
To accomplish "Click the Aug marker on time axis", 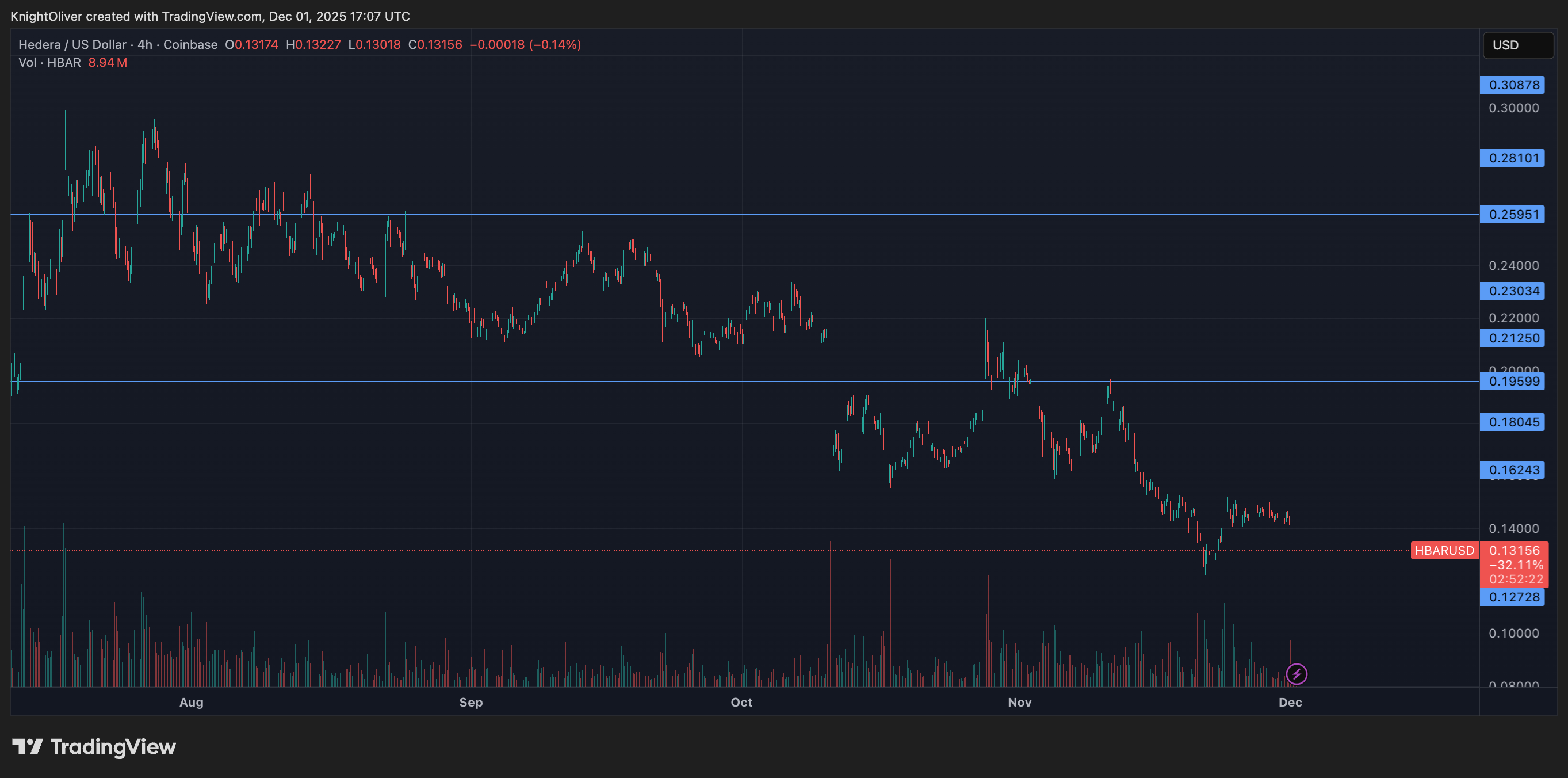I will pyautogui.click(x=191, y=702).
